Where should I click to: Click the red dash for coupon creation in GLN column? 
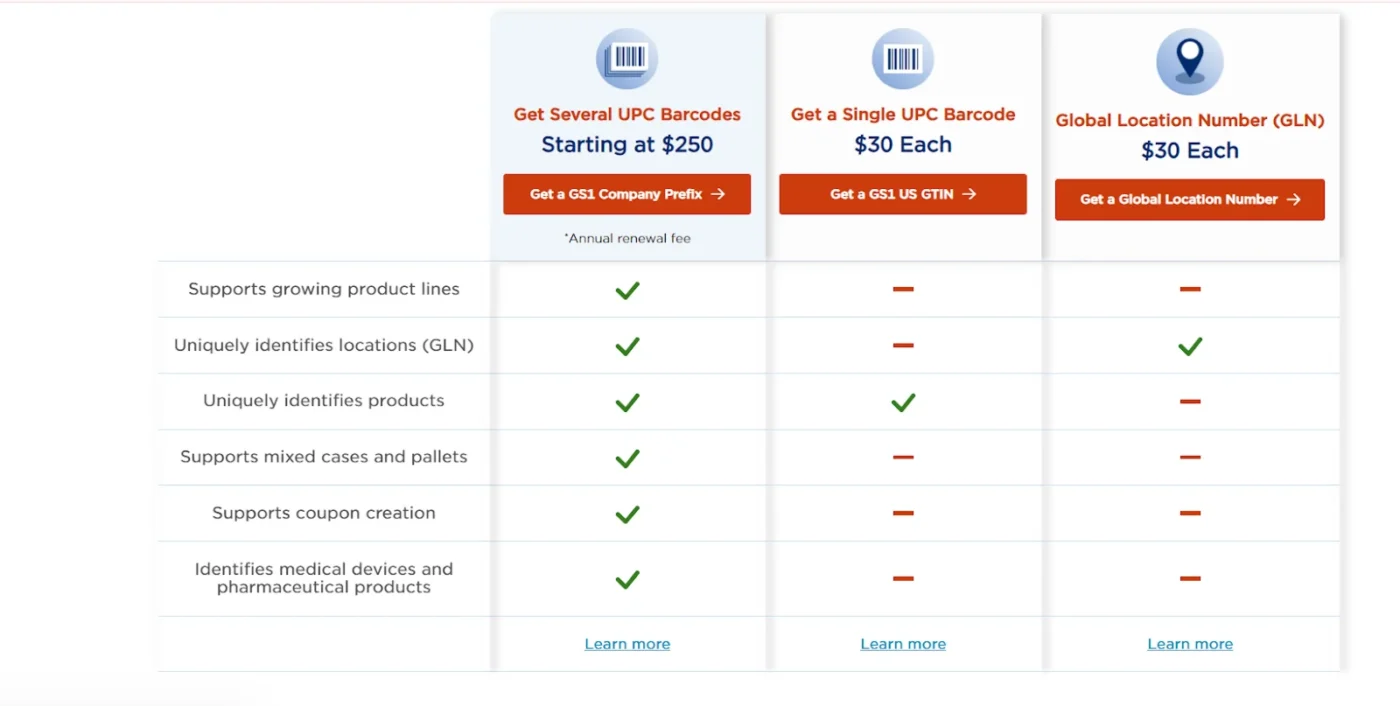pos(1190,514)
